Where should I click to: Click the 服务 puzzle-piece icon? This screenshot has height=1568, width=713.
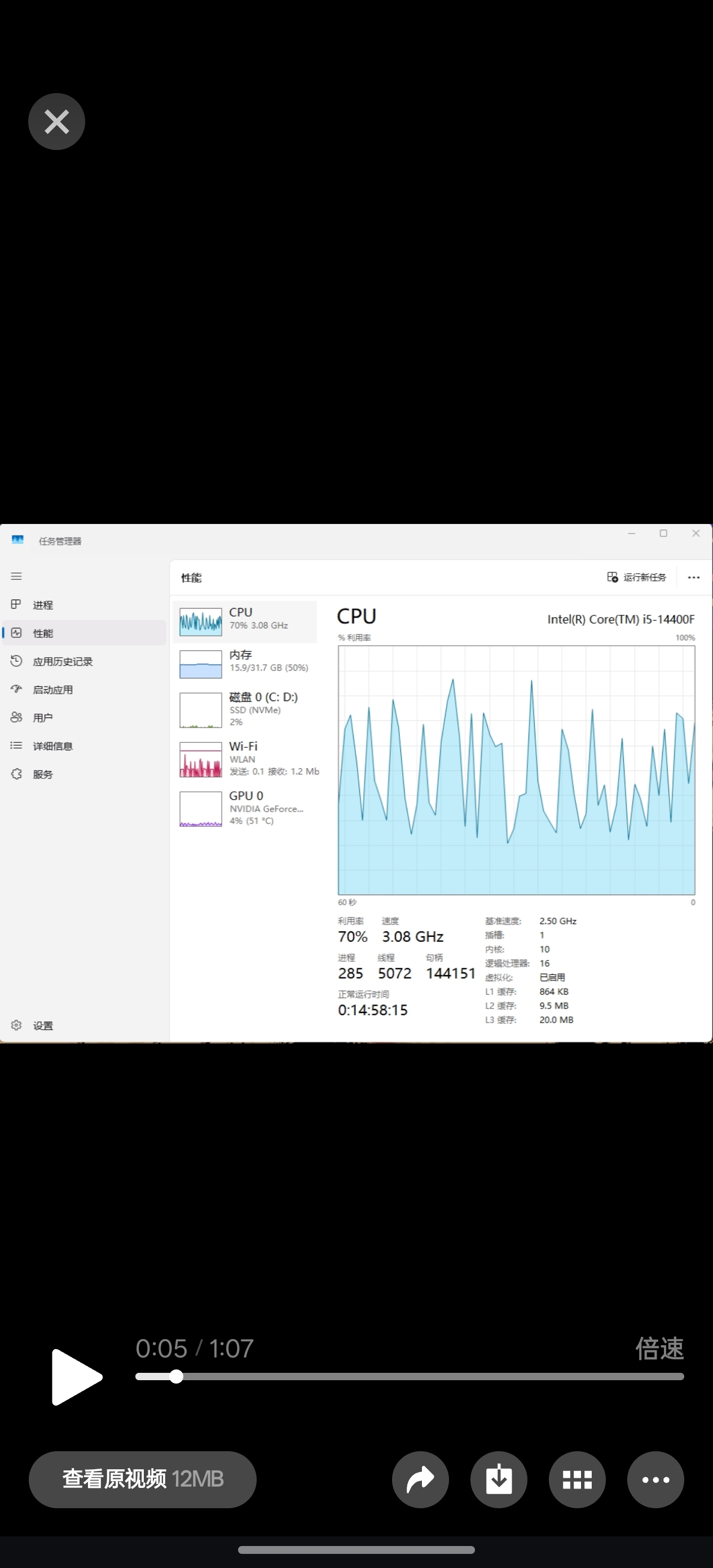click(x=16, y=774)
